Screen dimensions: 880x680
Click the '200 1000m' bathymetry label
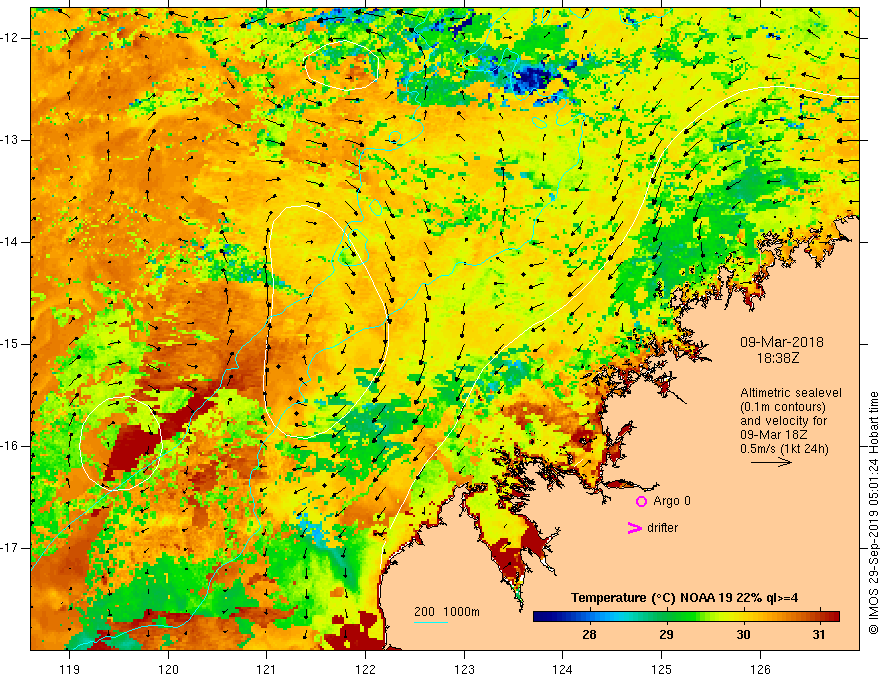(447, 612)
